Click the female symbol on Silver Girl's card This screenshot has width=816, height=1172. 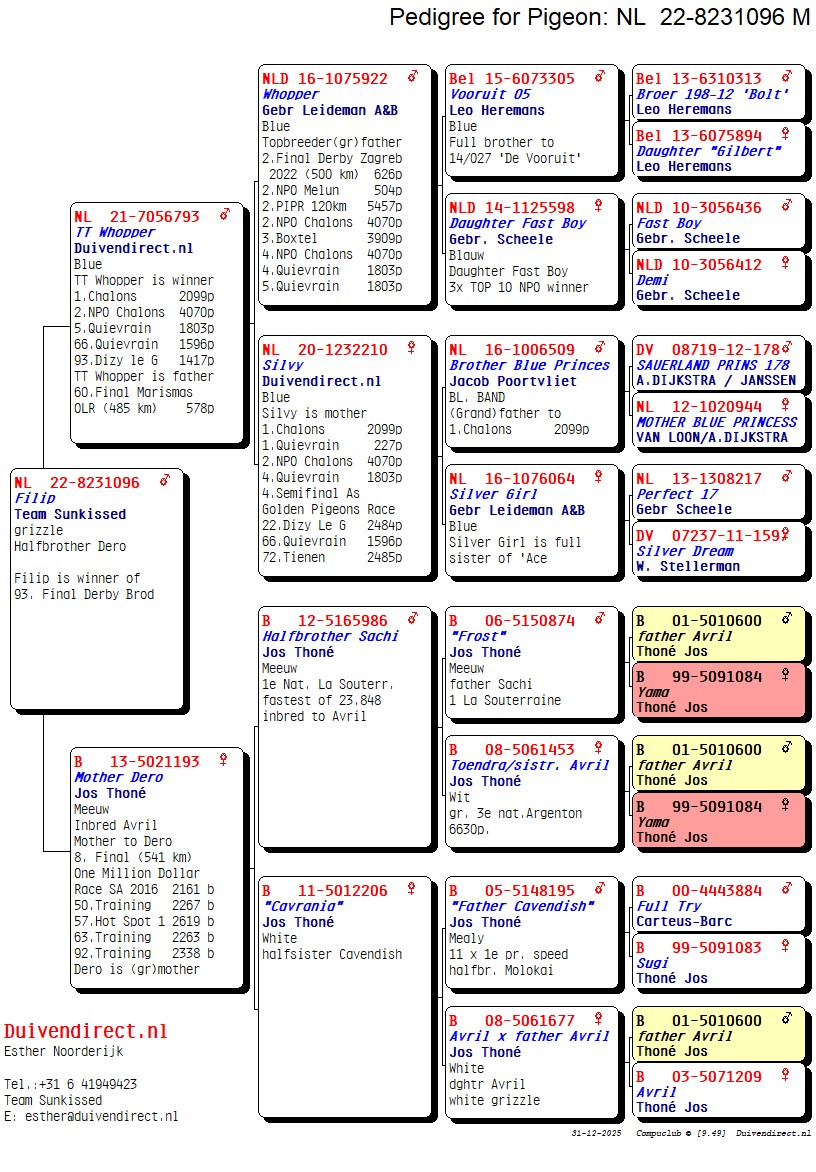(599, 479)
